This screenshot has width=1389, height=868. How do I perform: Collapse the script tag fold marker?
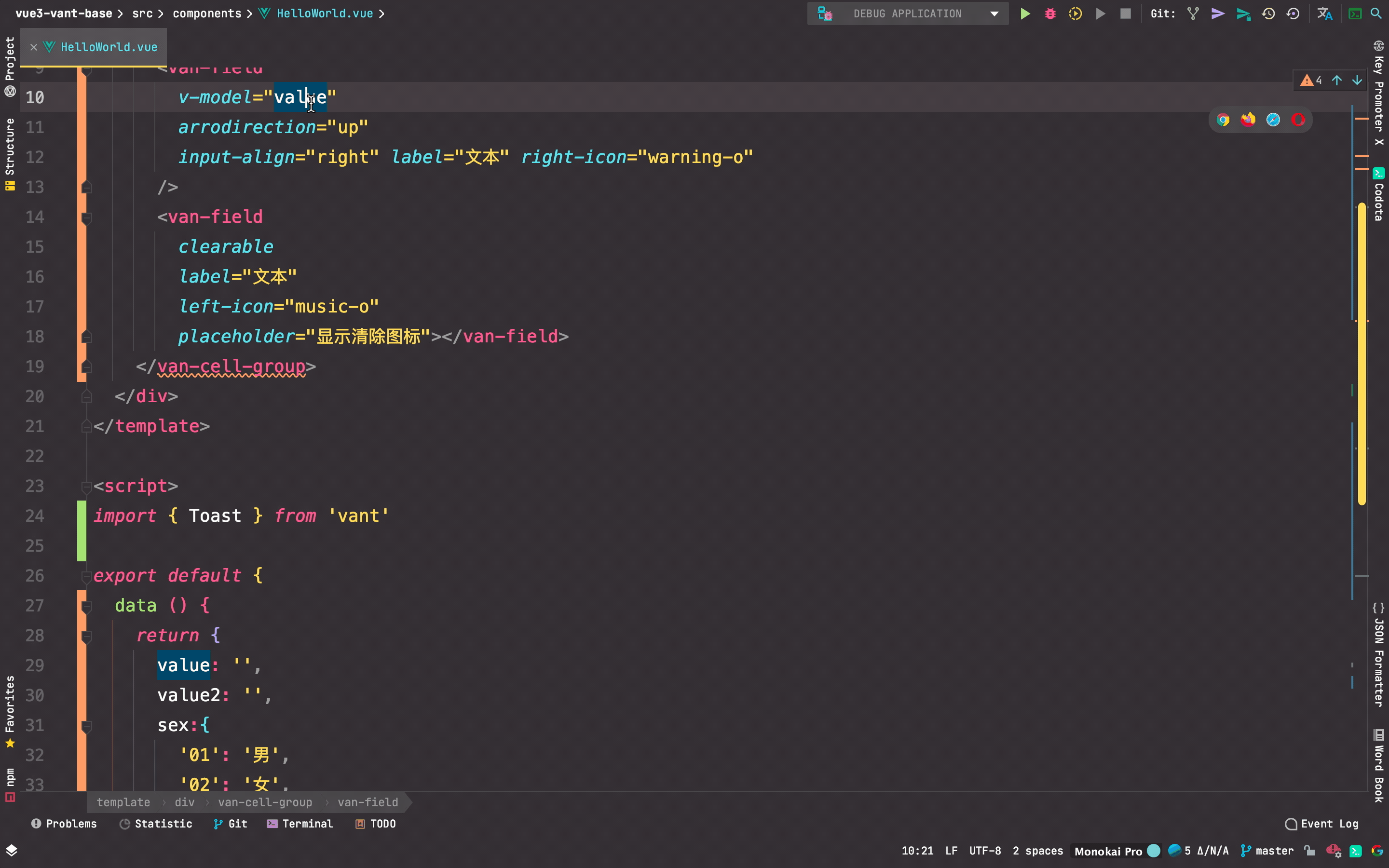pyautogui.click(x=87, y=487)
